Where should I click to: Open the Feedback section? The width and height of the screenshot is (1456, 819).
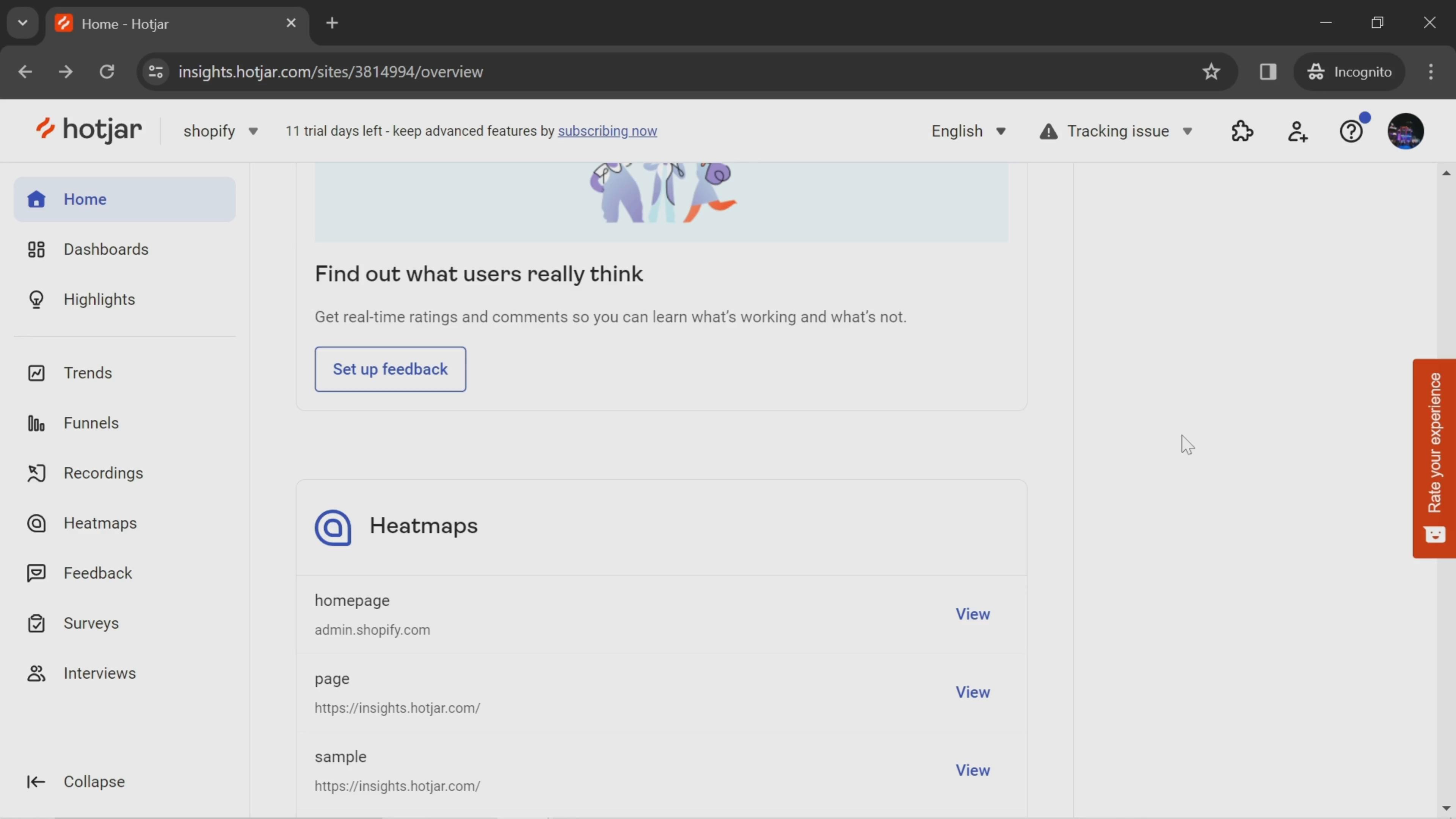(98, 573)
